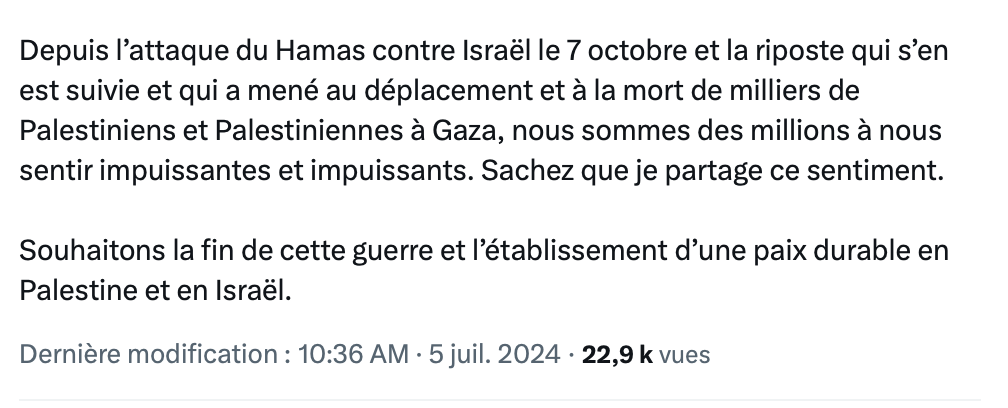Click the 10:36 AM timestamp

pos(352,354)
